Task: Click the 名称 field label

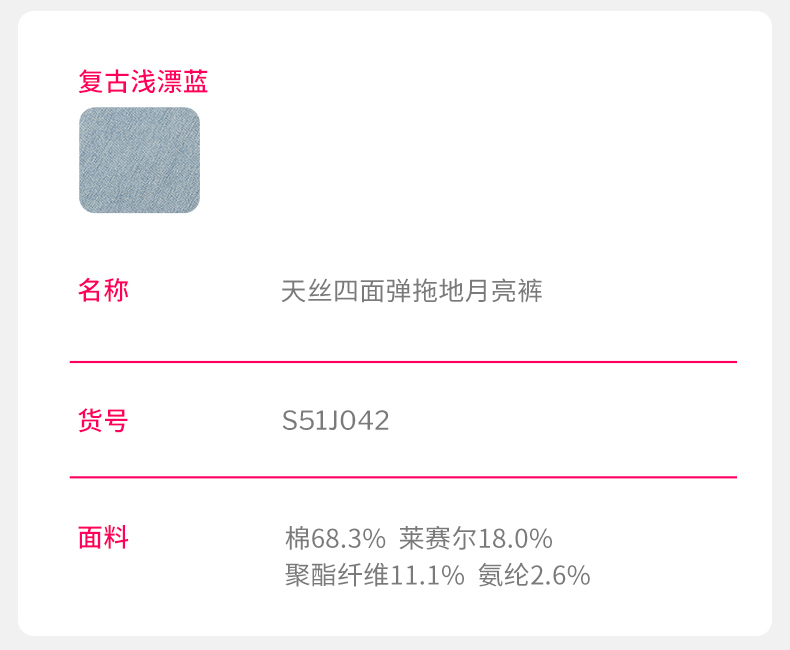Action: [x=103, y=291]
